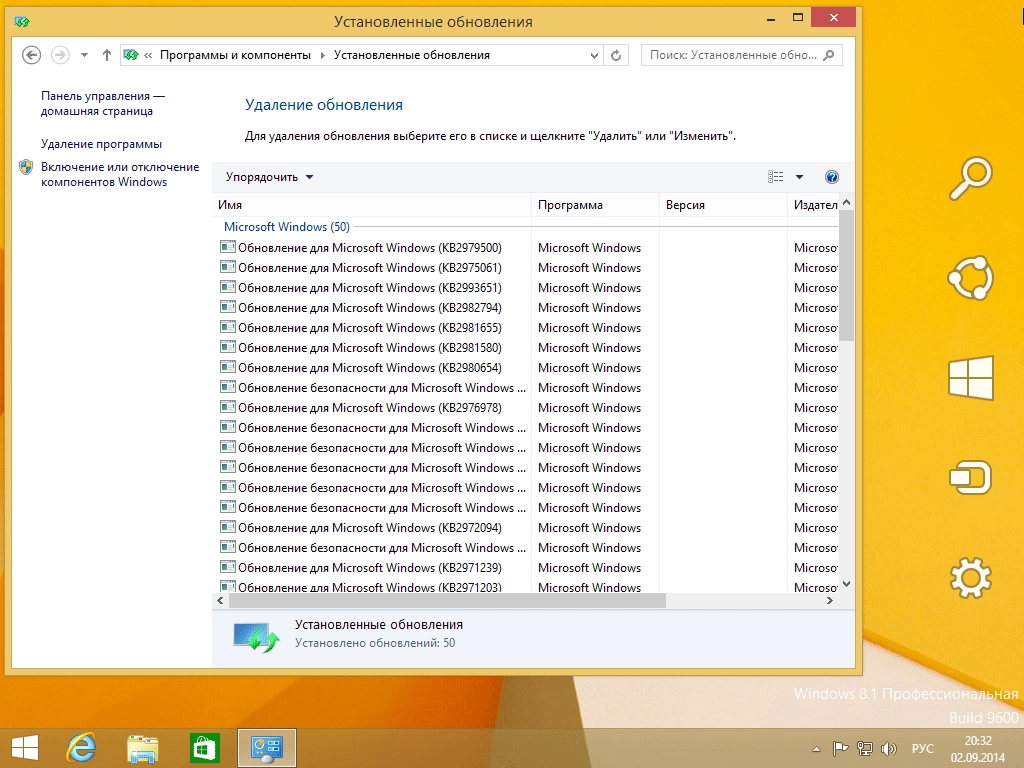Open Windows Store from the taskbar

point(204,748)
